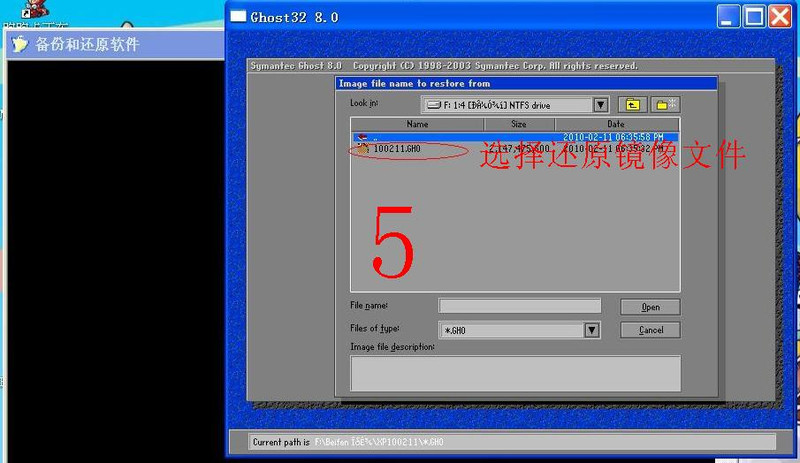The height and width of the screenshot is (463, 800).
Task: Click the drive icon in Look in box
Action: coord(434,104)
